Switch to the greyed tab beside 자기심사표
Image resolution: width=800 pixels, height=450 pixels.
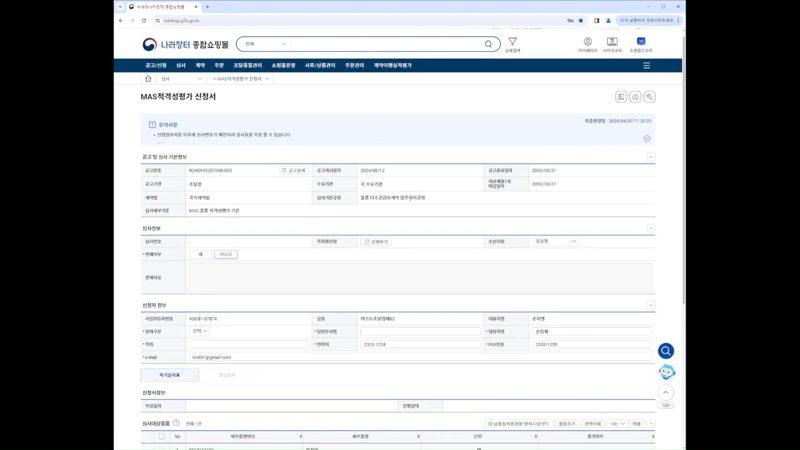[x=227, y=375]
